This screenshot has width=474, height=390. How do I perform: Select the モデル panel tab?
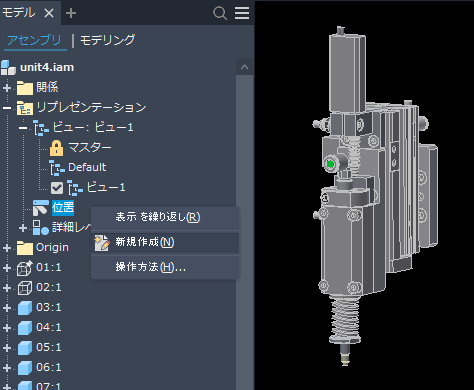click(18, 13)
